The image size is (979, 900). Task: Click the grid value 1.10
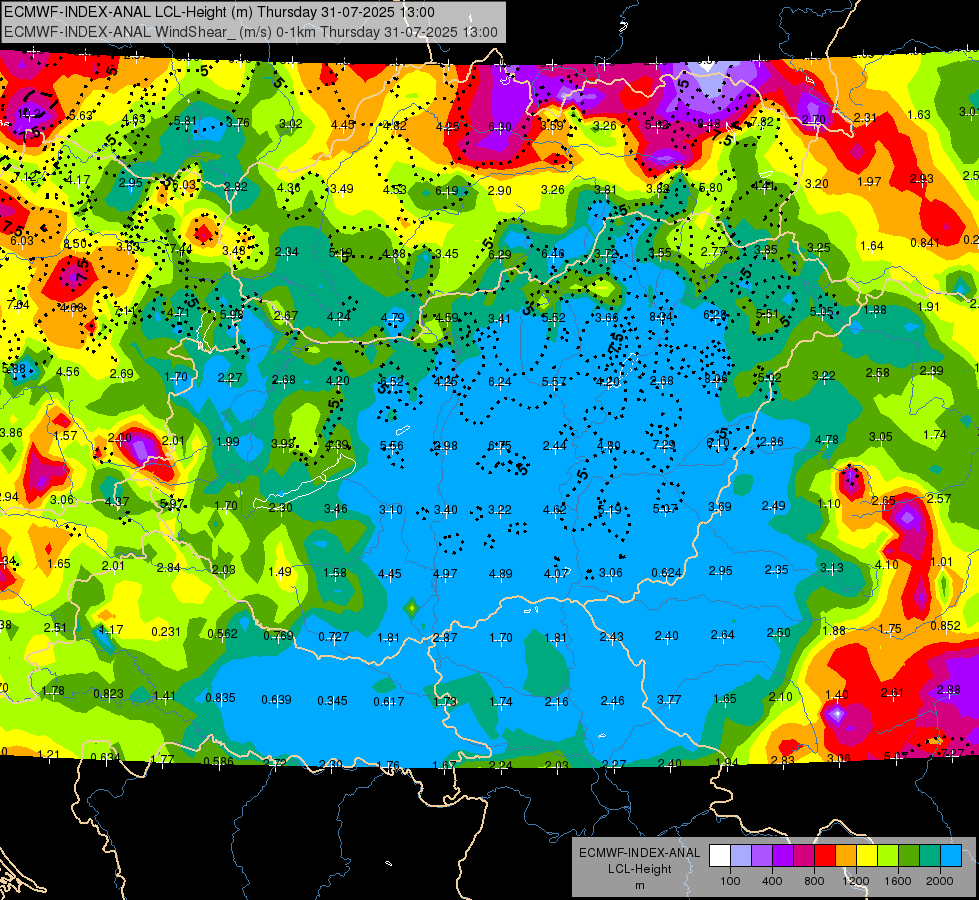(x=829, y=503)
